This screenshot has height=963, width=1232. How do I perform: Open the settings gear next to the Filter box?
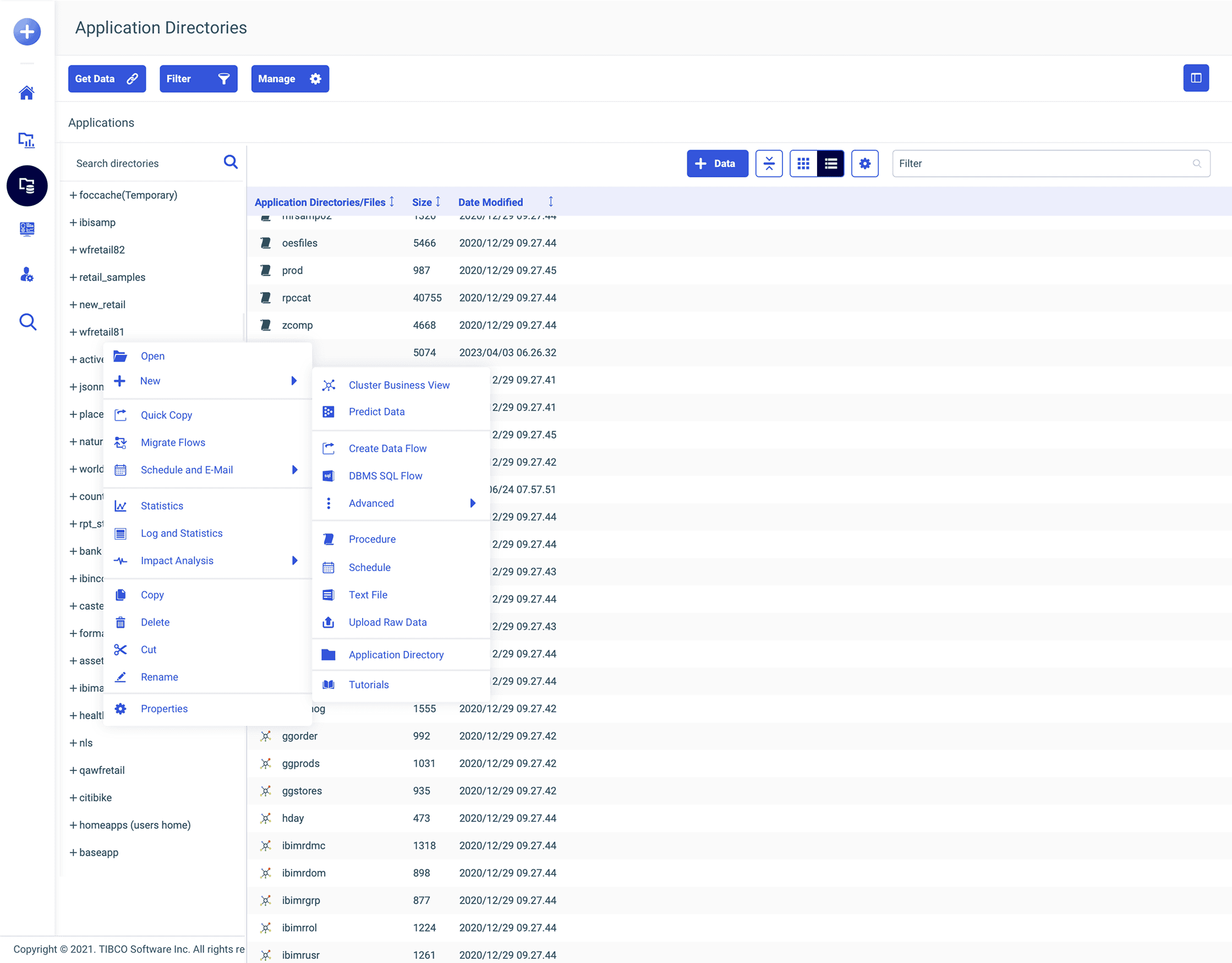865,163
